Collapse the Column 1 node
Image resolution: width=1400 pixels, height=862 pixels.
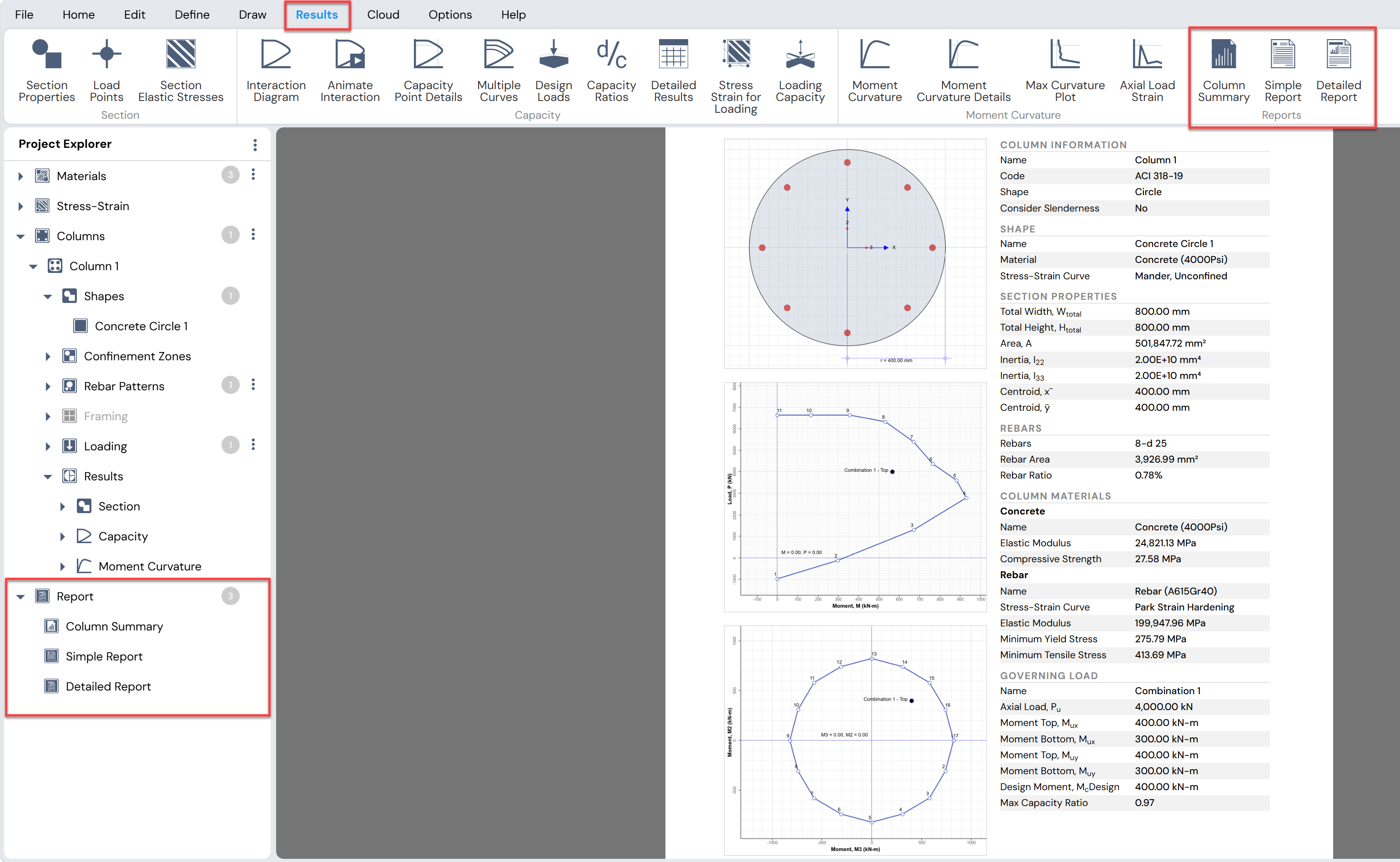click(33, 266)
